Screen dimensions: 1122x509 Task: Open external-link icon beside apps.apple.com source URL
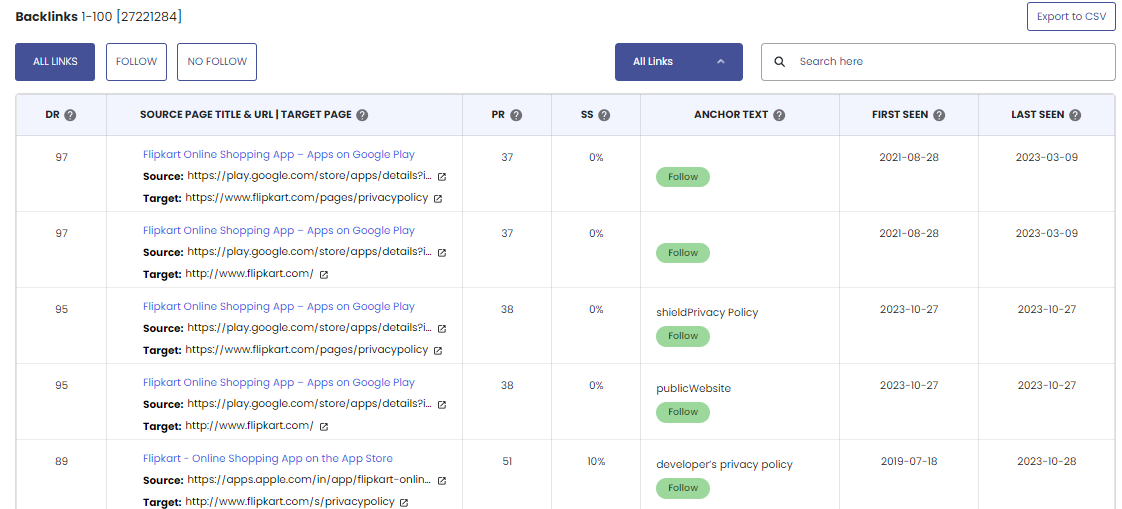(x=442, y=480)
